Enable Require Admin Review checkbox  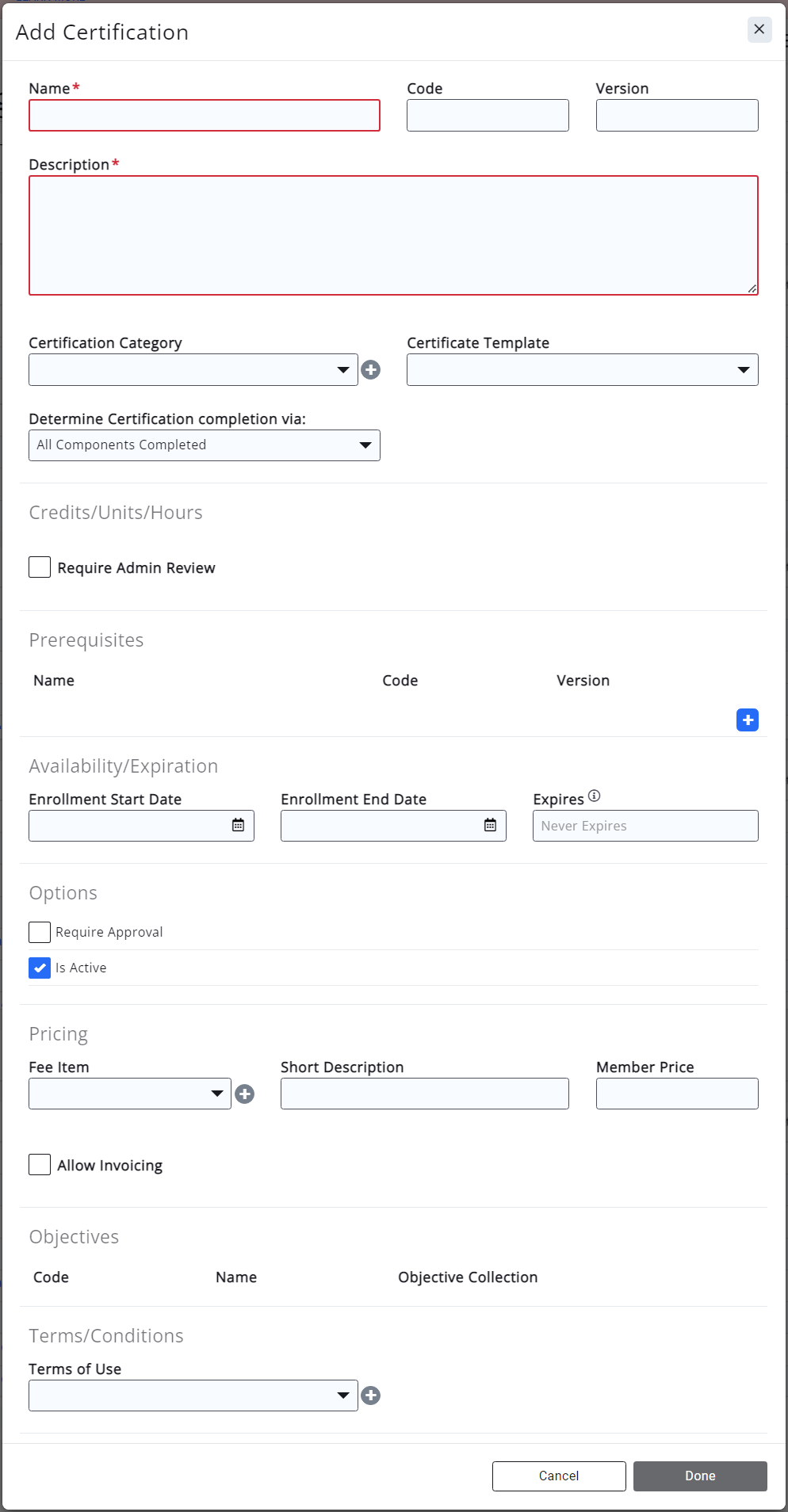[x=40, y=567]
